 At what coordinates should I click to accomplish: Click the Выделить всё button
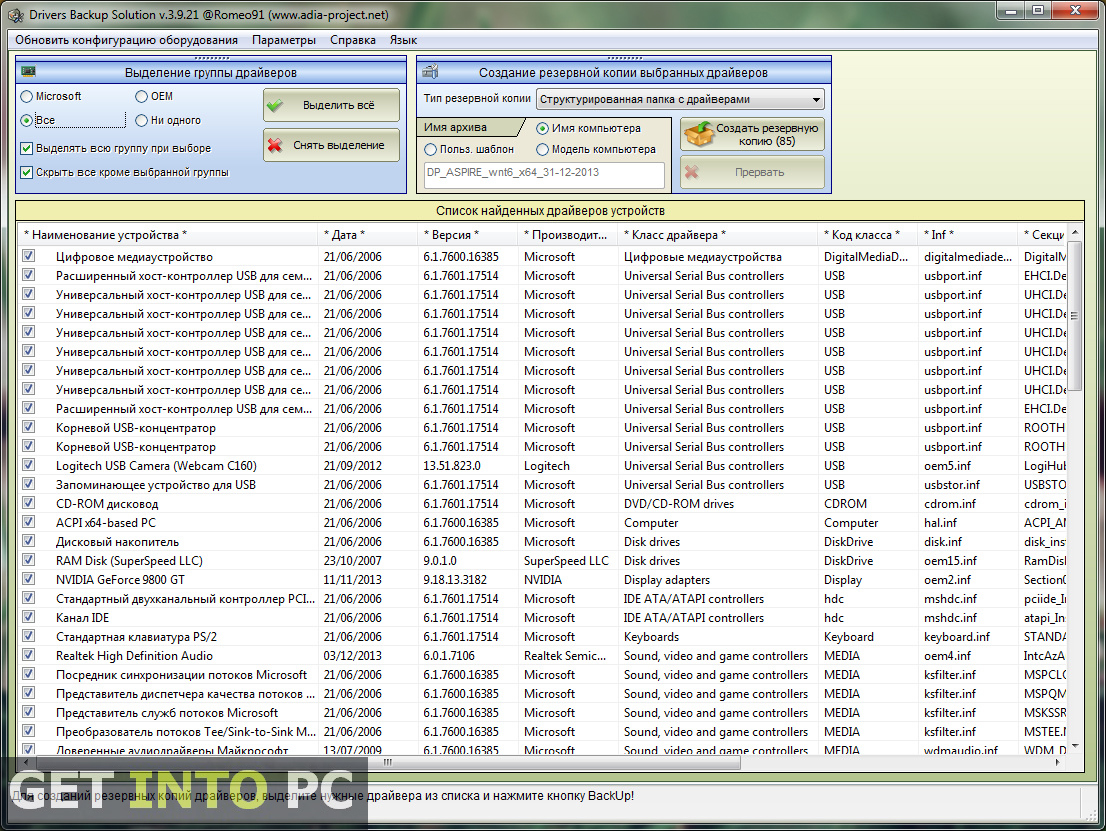(332, 105)
